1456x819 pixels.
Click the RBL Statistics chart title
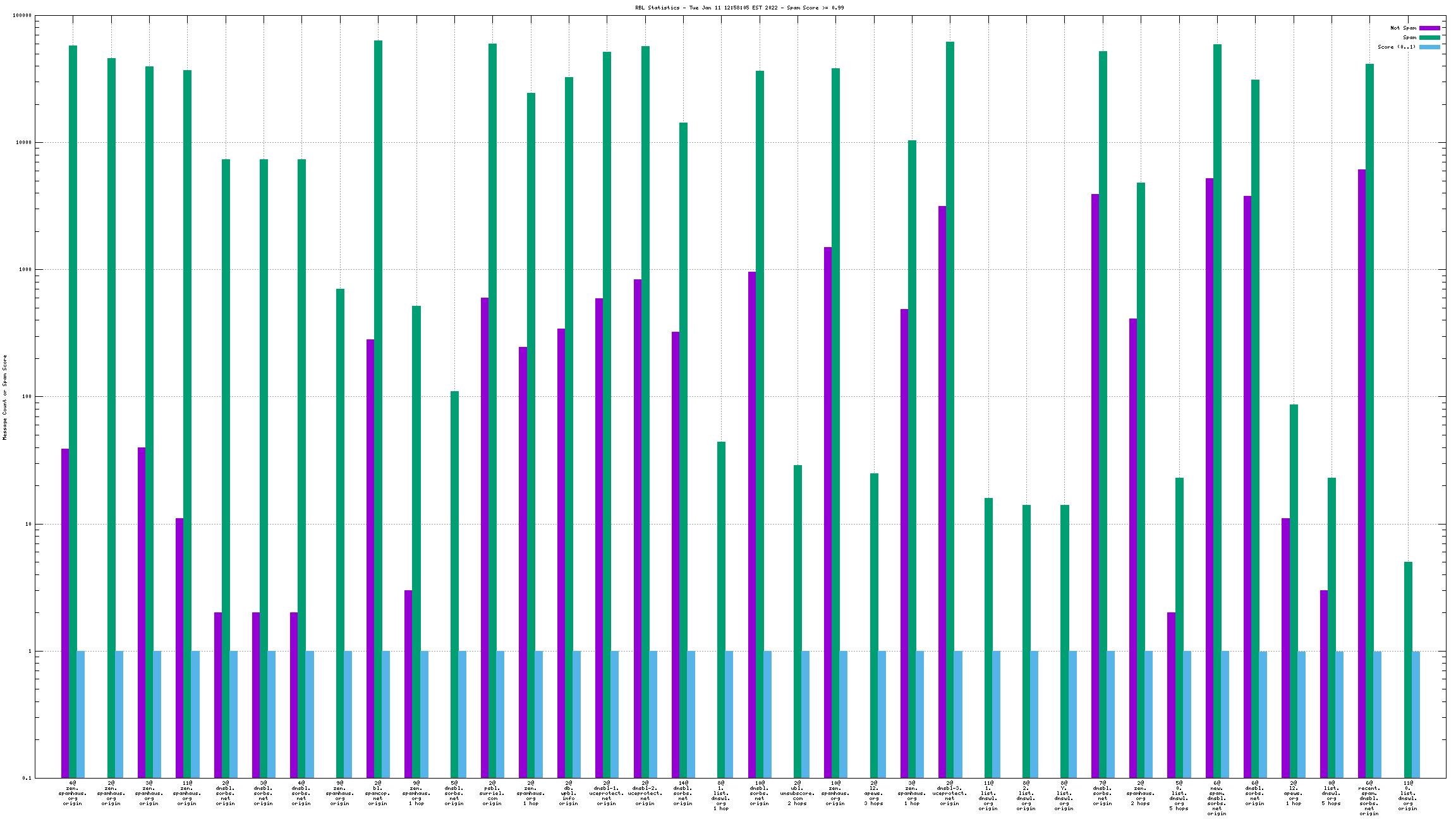click(x=739, y=8)
